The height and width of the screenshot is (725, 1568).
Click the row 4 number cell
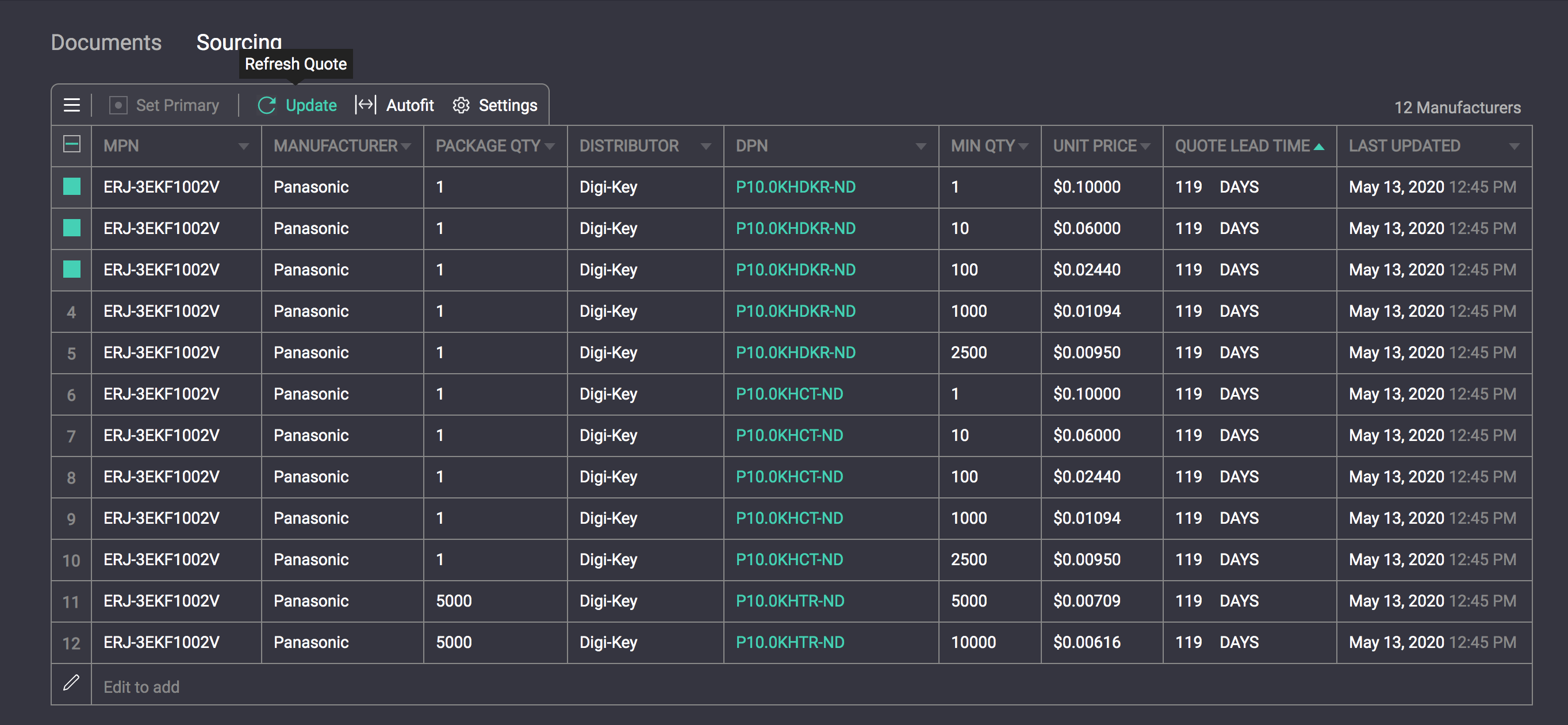click(71, 312)
